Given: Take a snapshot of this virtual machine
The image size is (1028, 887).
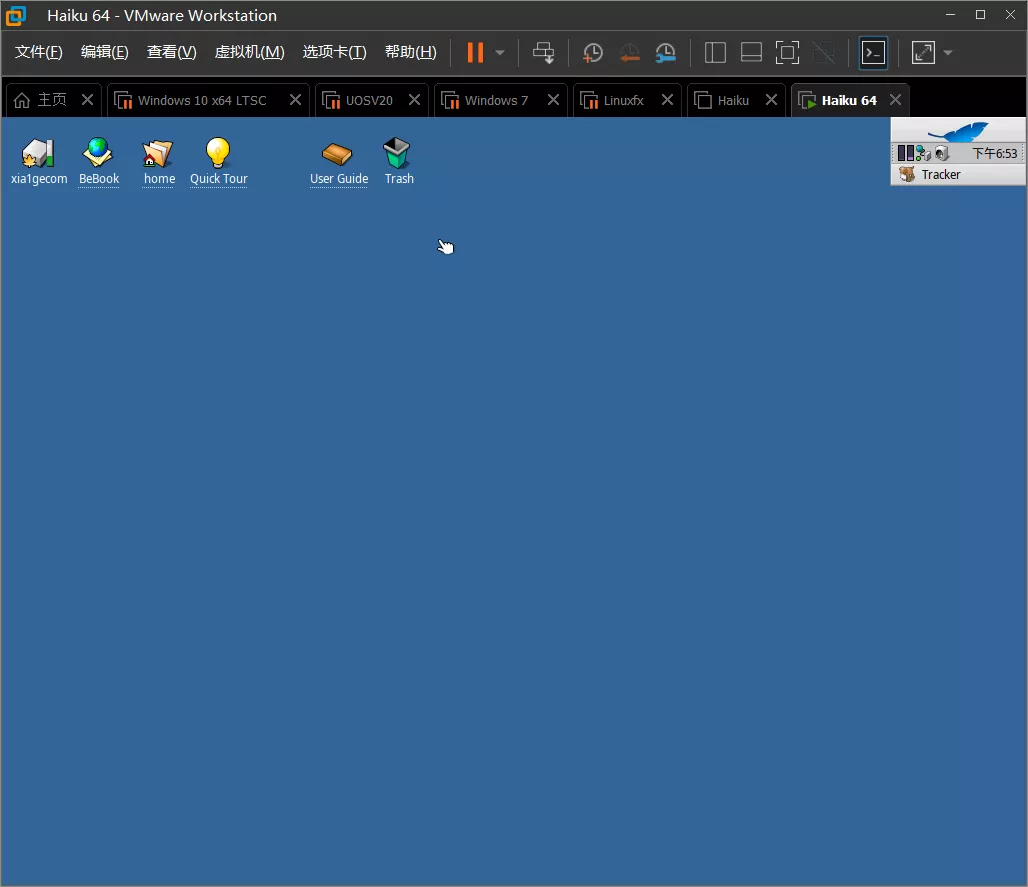Looking at the screenshot, I should click(593, 53).
